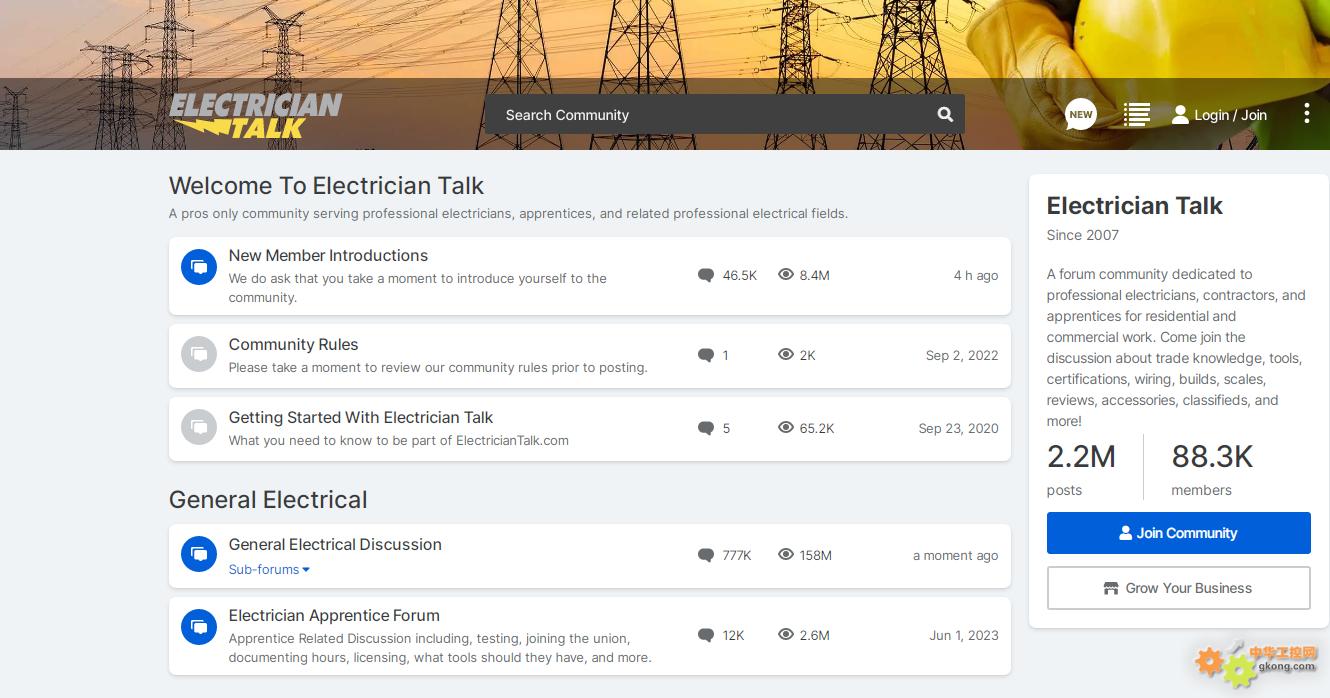Click the 'Sep 2, 2022' date
This screenshot has height=698, width=1330.
(962, 355)
